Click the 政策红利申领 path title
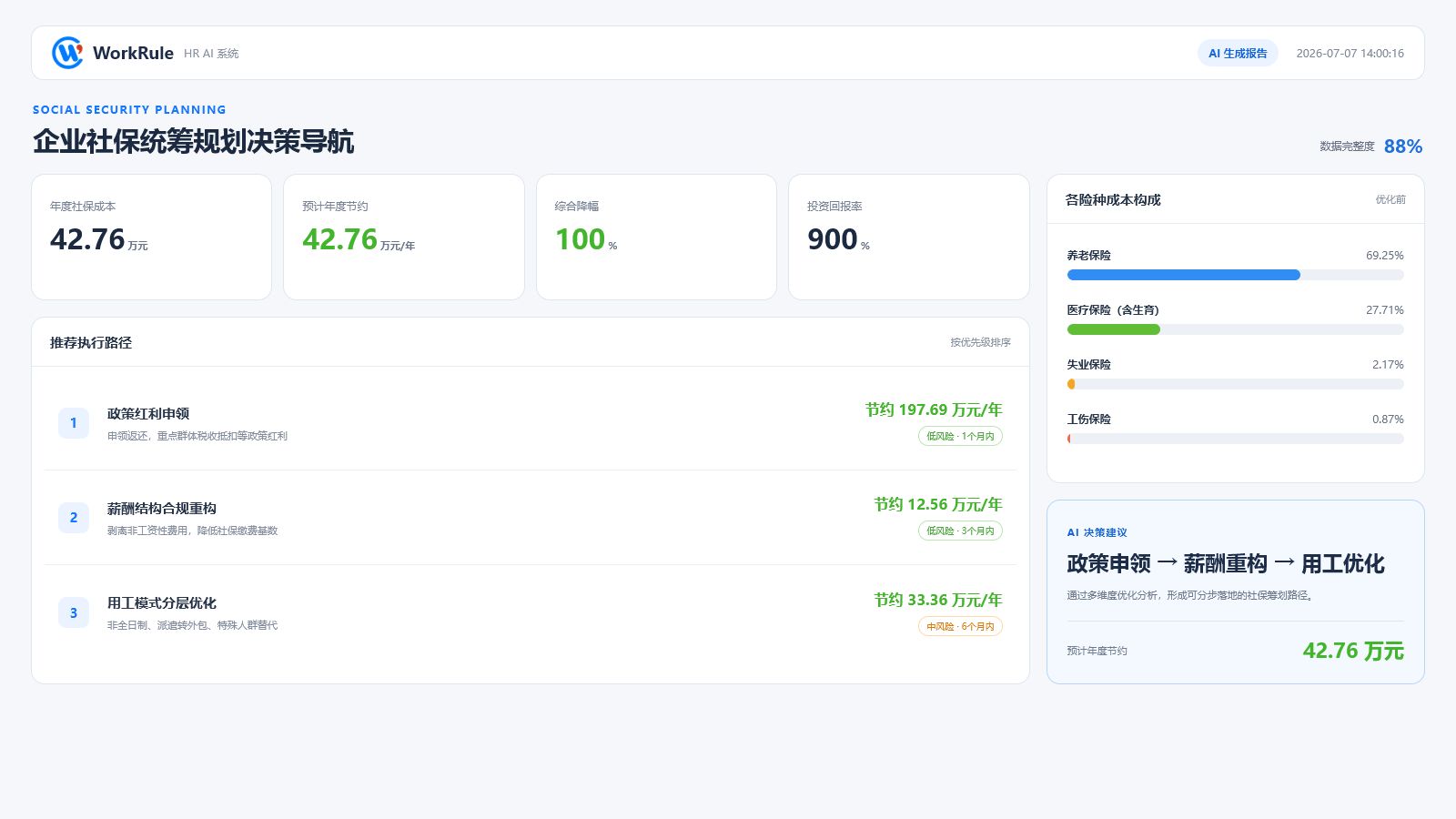Screen dimensions: 1456x819 tap(148, 413)
